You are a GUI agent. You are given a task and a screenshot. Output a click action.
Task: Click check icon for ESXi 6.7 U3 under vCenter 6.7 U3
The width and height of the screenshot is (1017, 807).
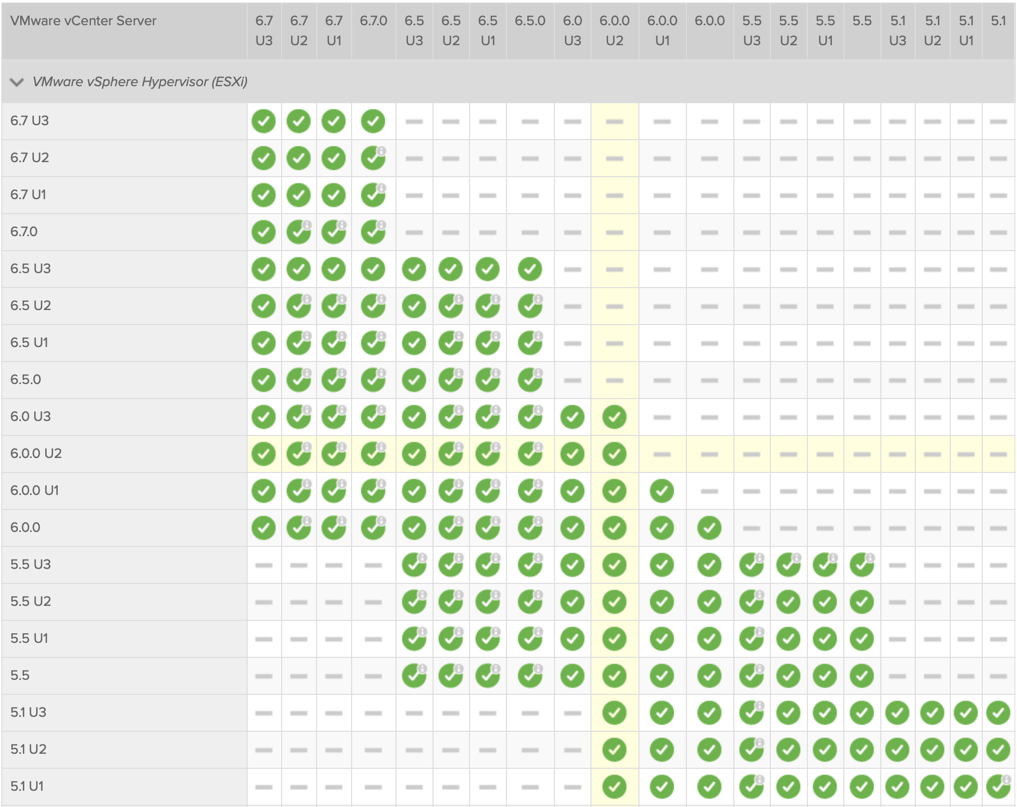click(x=264, y=121)
